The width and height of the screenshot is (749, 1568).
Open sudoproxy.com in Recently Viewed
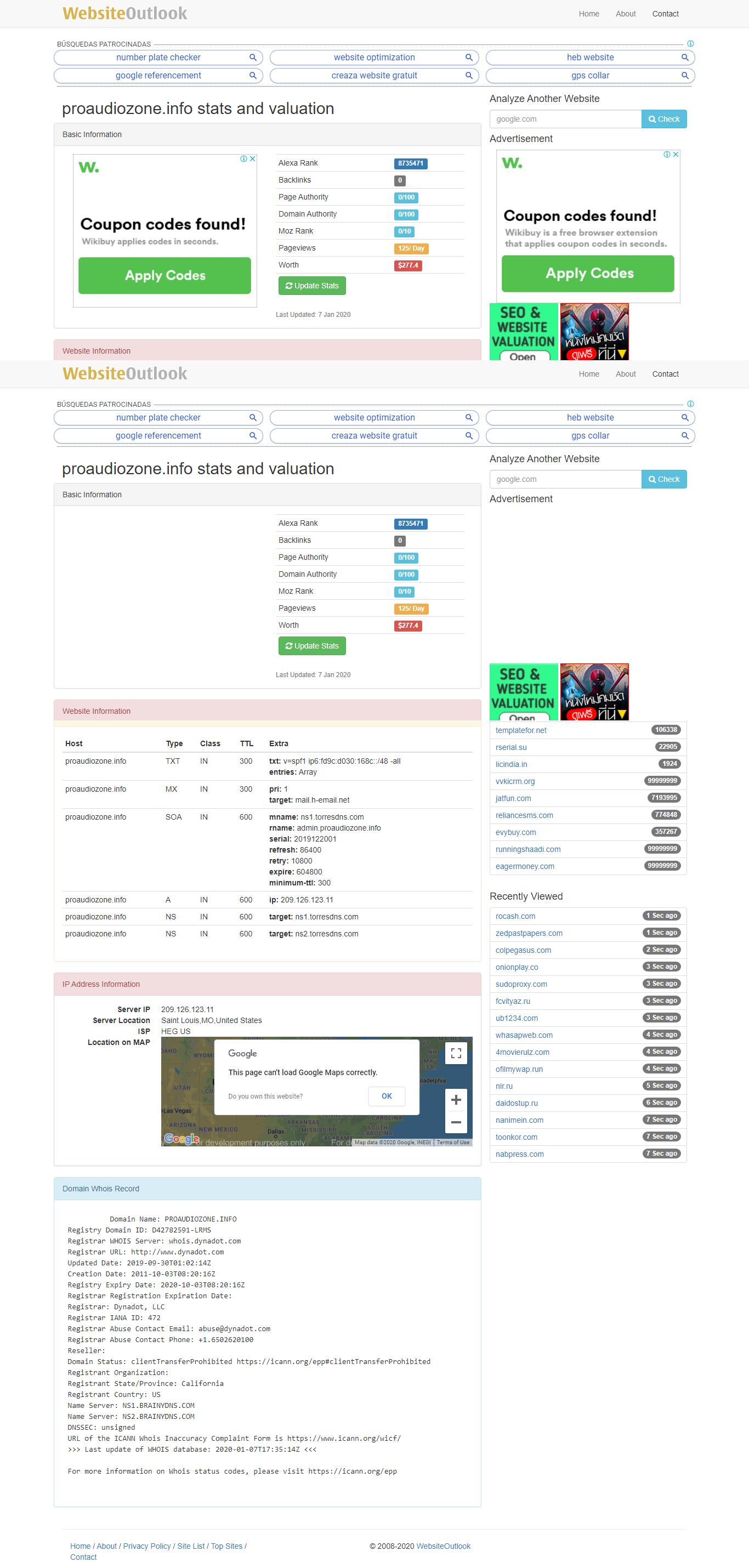[x=521, y=984]
